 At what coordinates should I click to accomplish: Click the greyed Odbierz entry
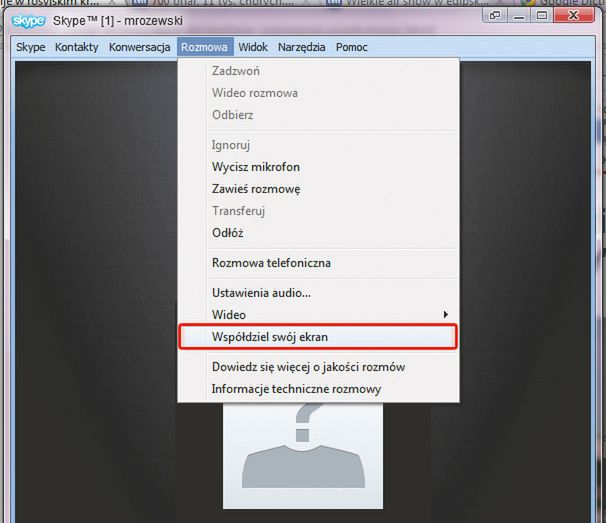(318, 115)
